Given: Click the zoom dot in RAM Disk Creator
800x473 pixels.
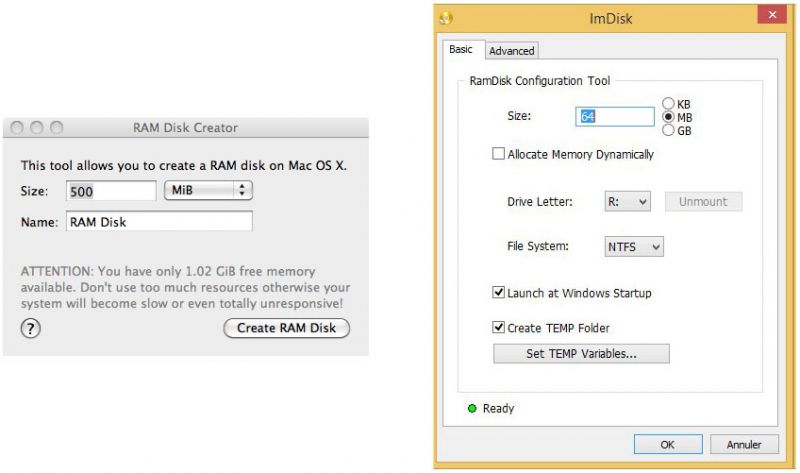Looking at the screenshot, I should tap(57, 127).
